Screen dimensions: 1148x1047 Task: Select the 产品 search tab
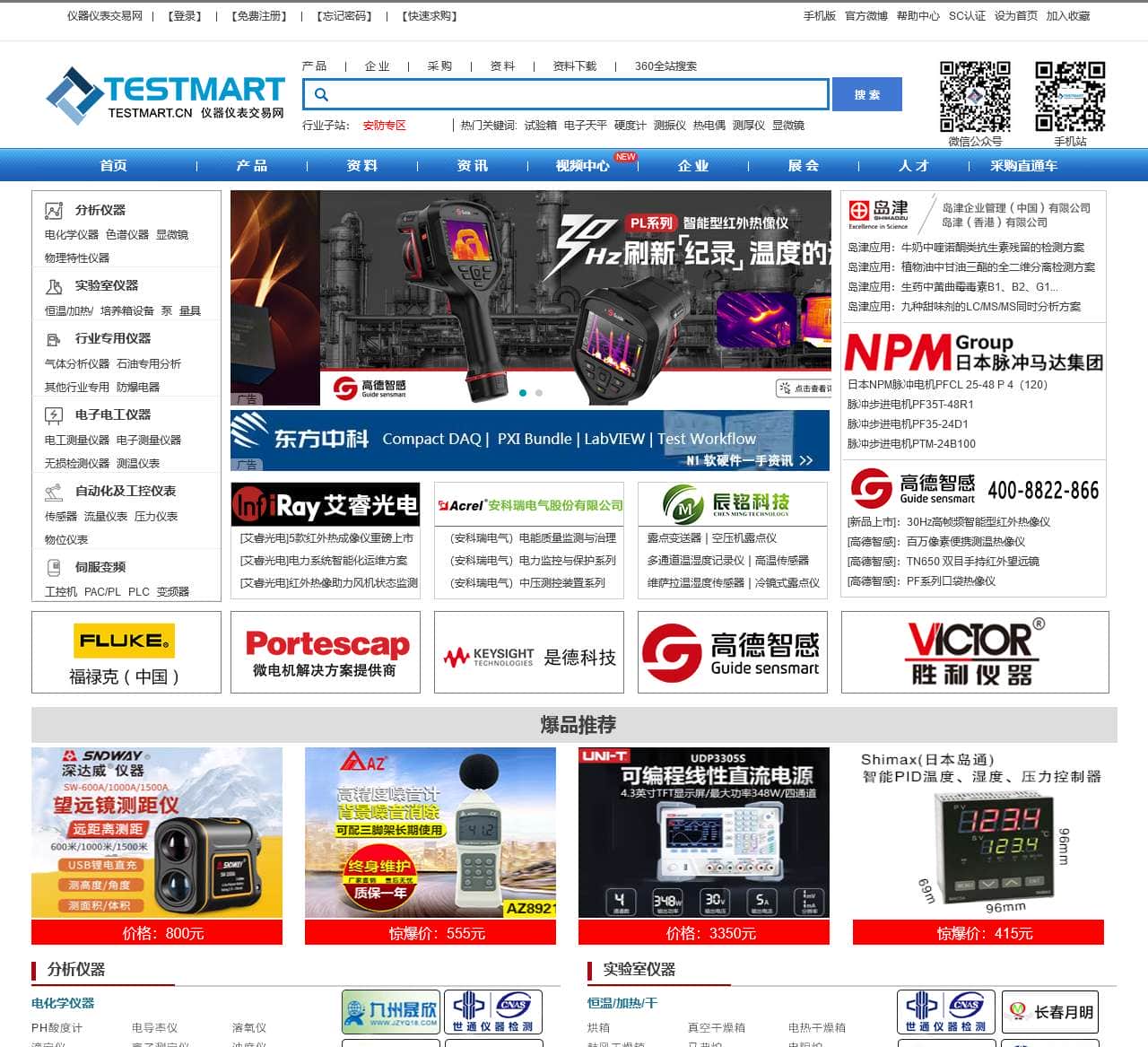[314, 66]
